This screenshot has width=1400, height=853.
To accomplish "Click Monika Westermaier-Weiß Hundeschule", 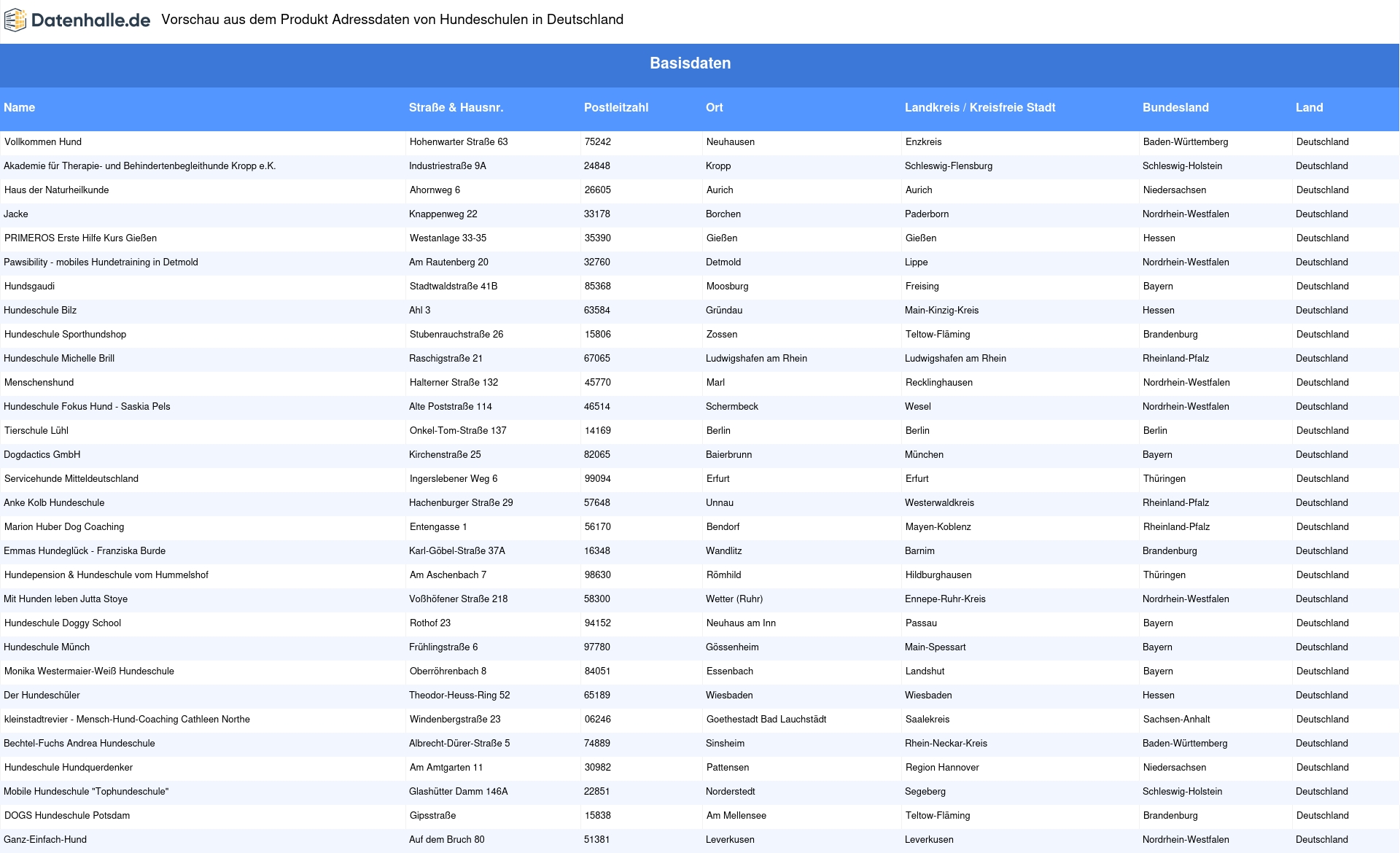I will (x=89, y=671).
